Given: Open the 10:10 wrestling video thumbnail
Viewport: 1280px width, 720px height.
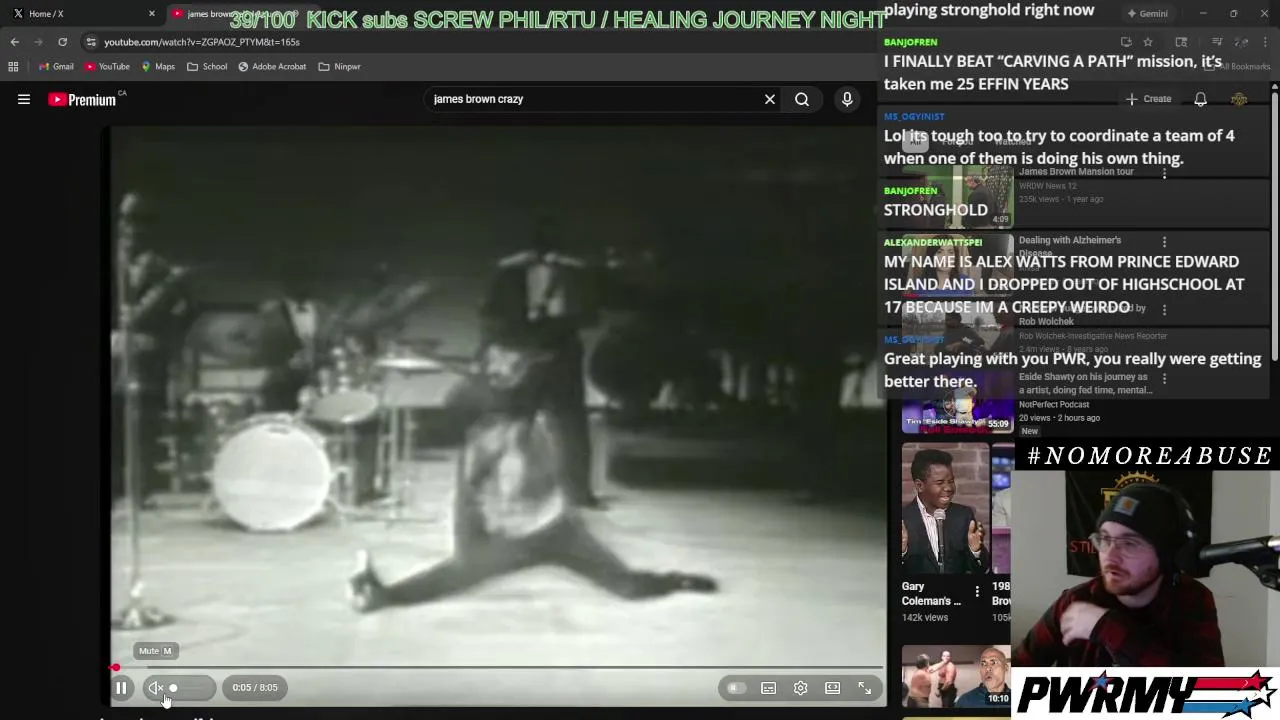Looking at the screenshot, I should 956,676.
